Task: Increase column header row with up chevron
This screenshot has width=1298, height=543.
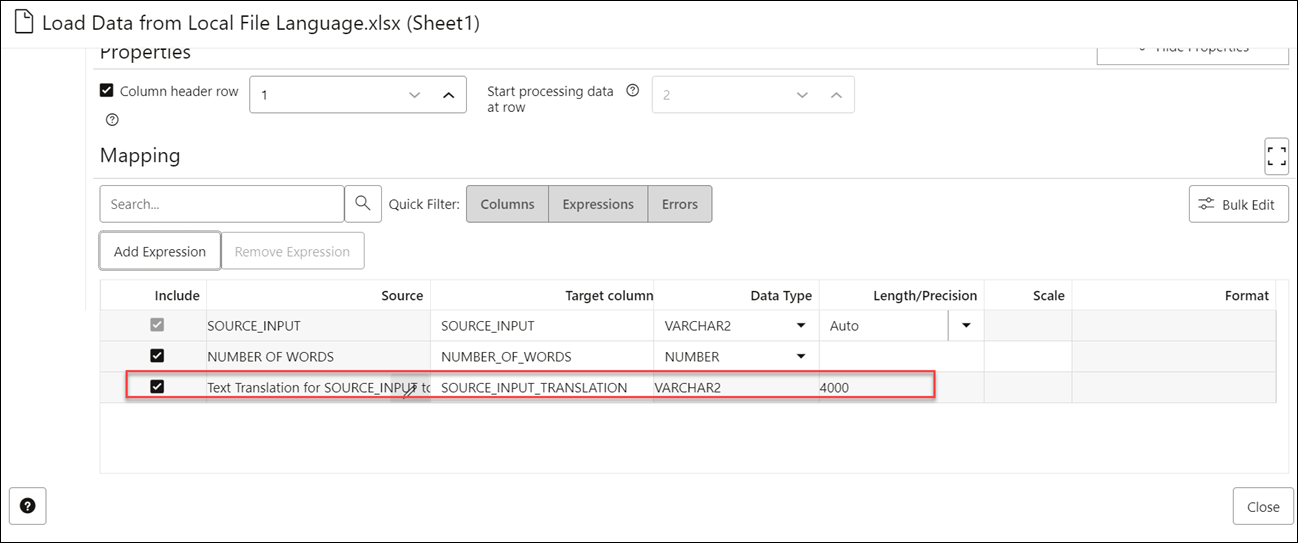Action: coord(448,95)
